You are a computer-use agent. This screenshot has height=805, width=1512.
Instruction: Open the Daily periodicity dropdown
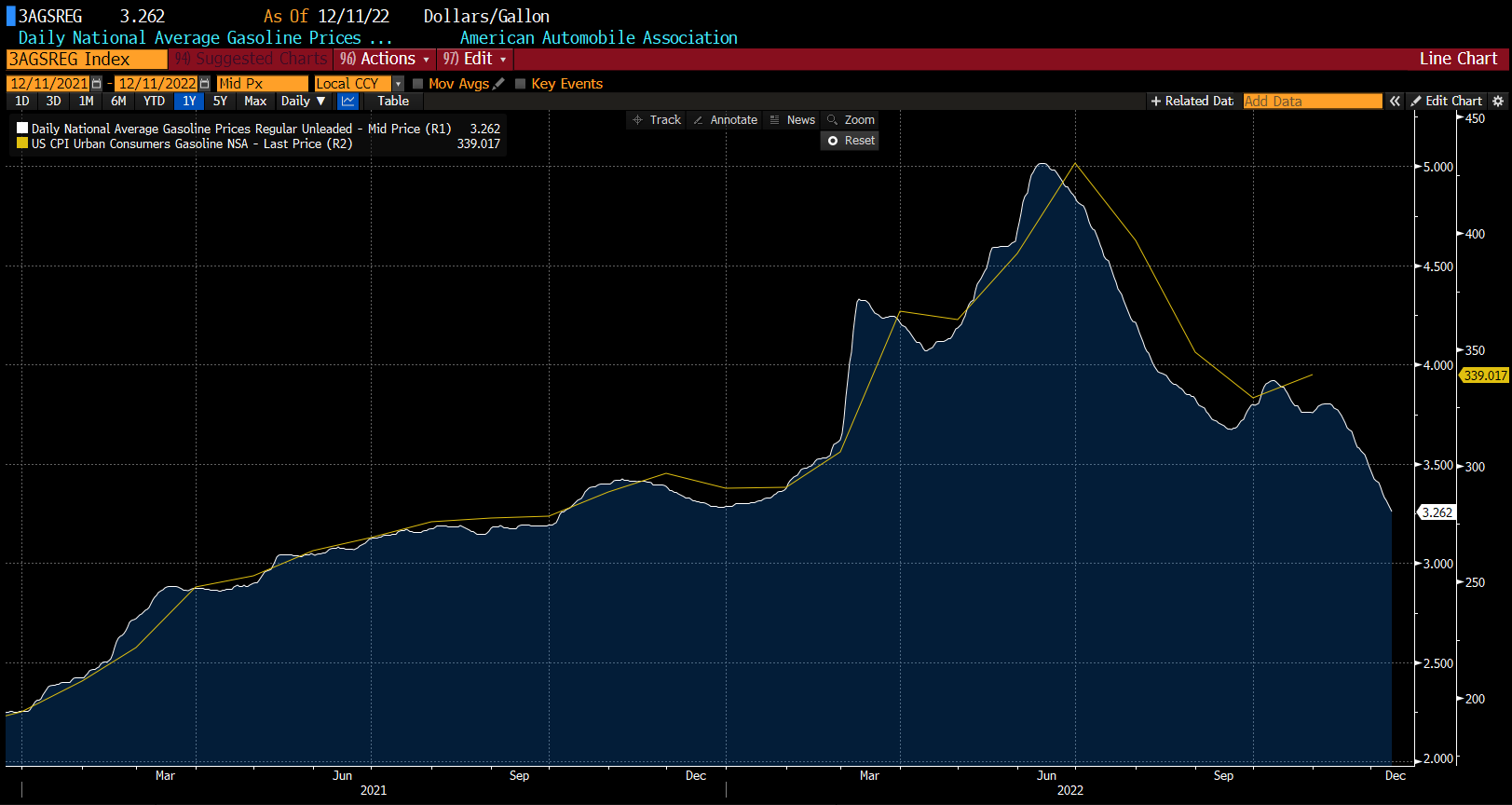click(x=303, y=101)
